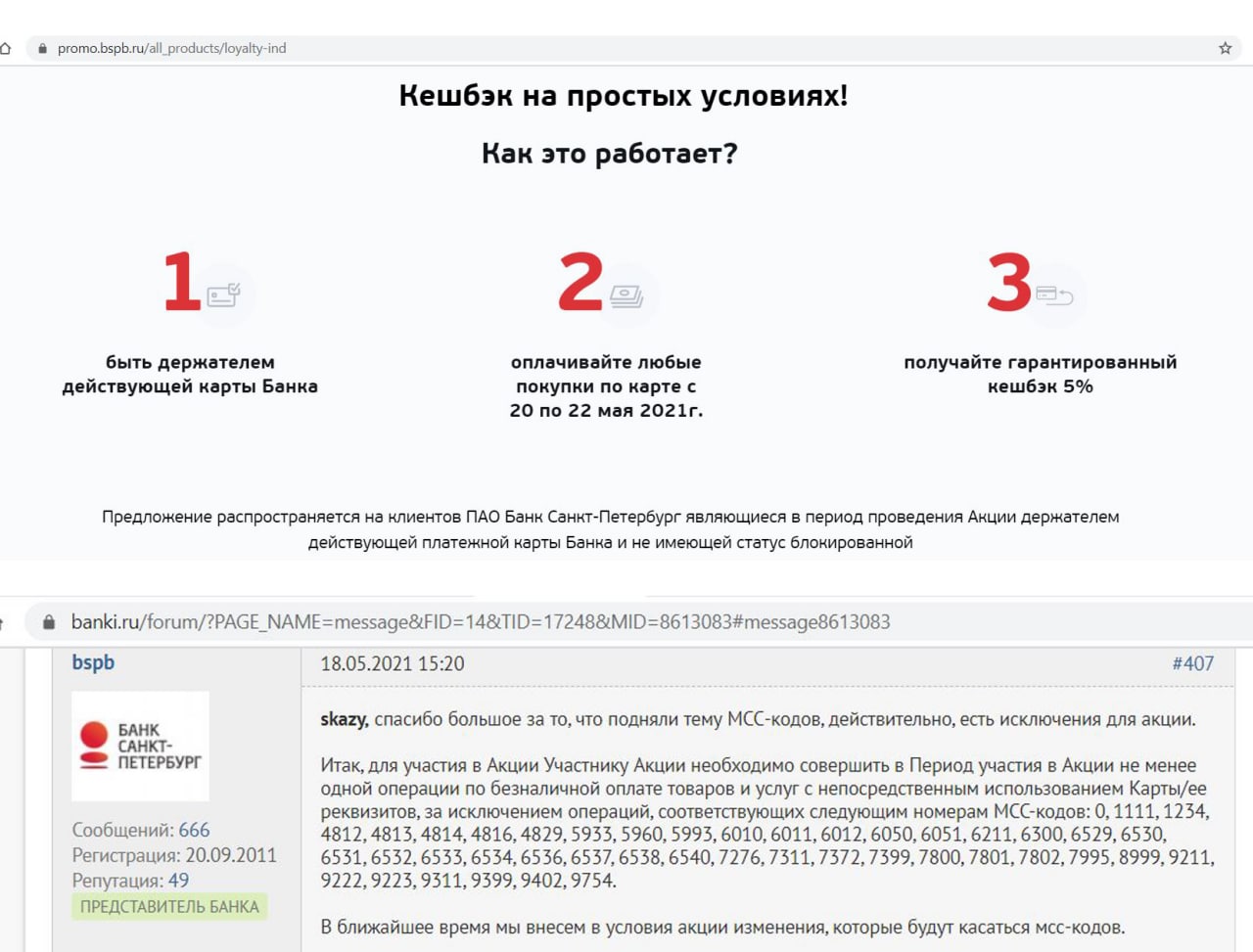The height and width of the screenshot is (952, 1253).
Task: Click the text быть держателем действующей карты Банка
Action: point(190,374)
